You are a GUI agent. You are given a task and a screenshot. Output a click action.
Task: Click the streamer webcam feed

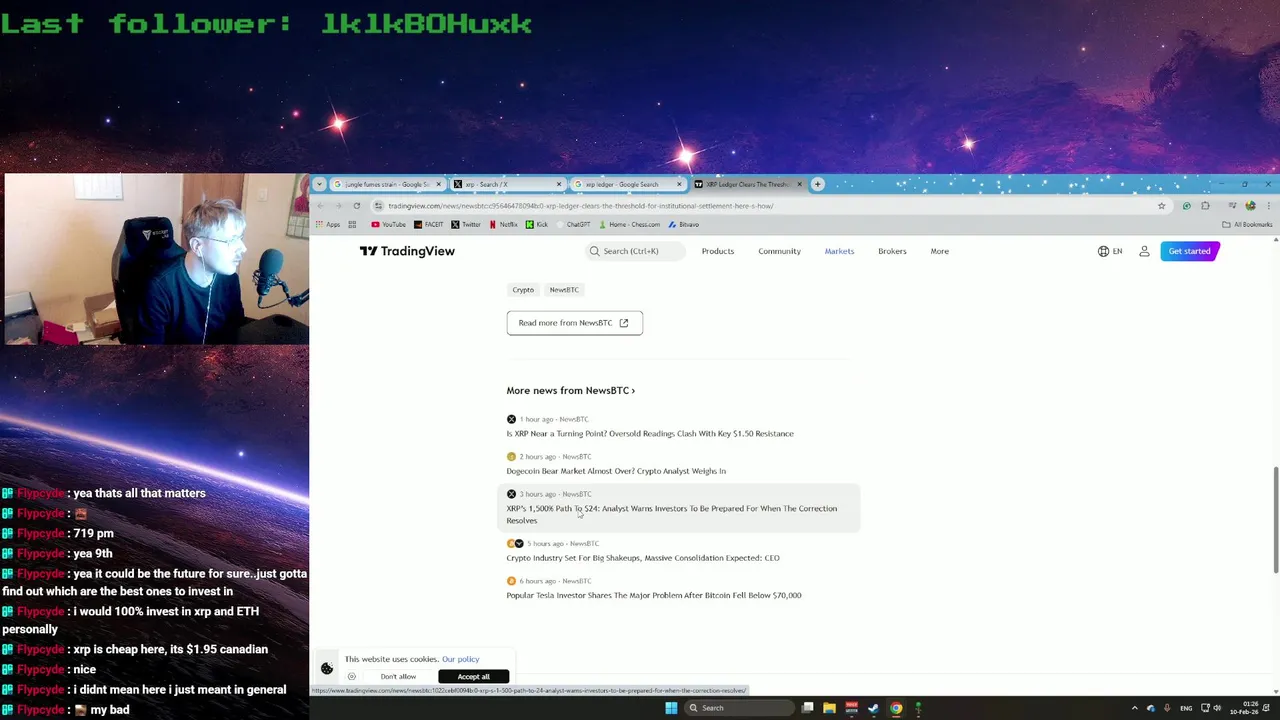coord(156,260)
